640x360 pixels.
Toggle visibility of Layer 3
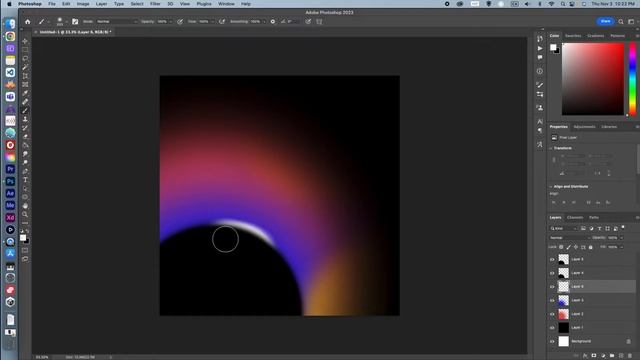coord(552,300)
